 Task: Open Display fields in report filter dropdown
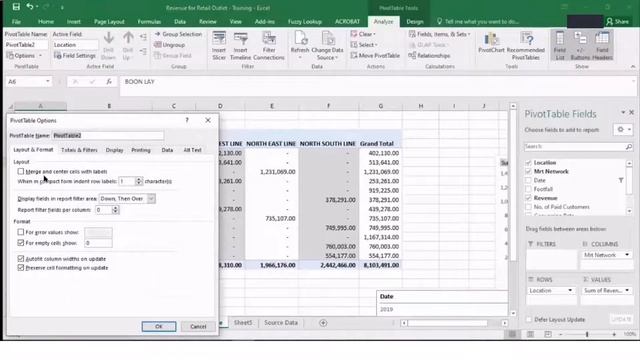click(151, 199)
